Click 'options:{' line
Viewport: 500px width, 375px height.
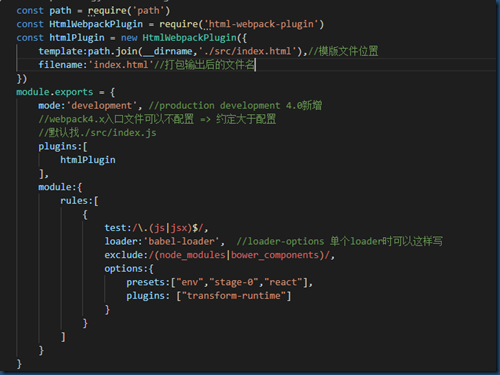[x=129, y=269]
